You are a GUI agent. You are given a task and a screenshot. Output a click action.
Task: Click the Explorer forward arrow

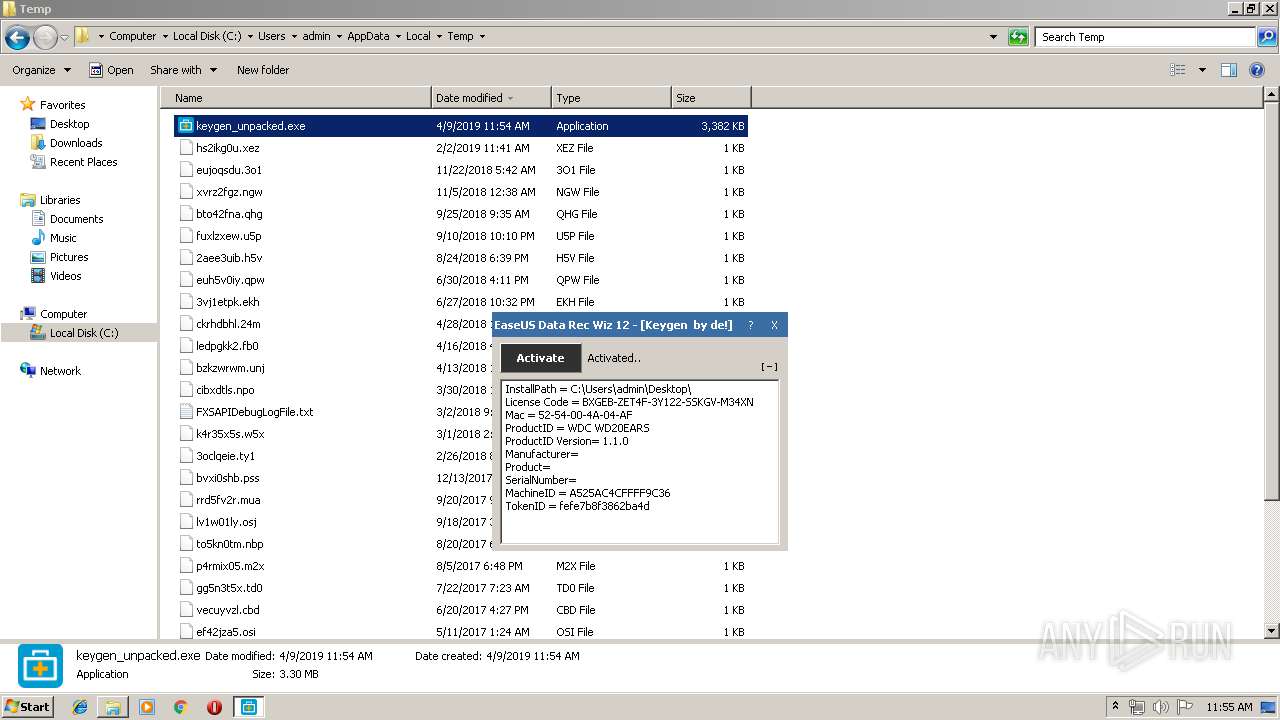[45, 37]
